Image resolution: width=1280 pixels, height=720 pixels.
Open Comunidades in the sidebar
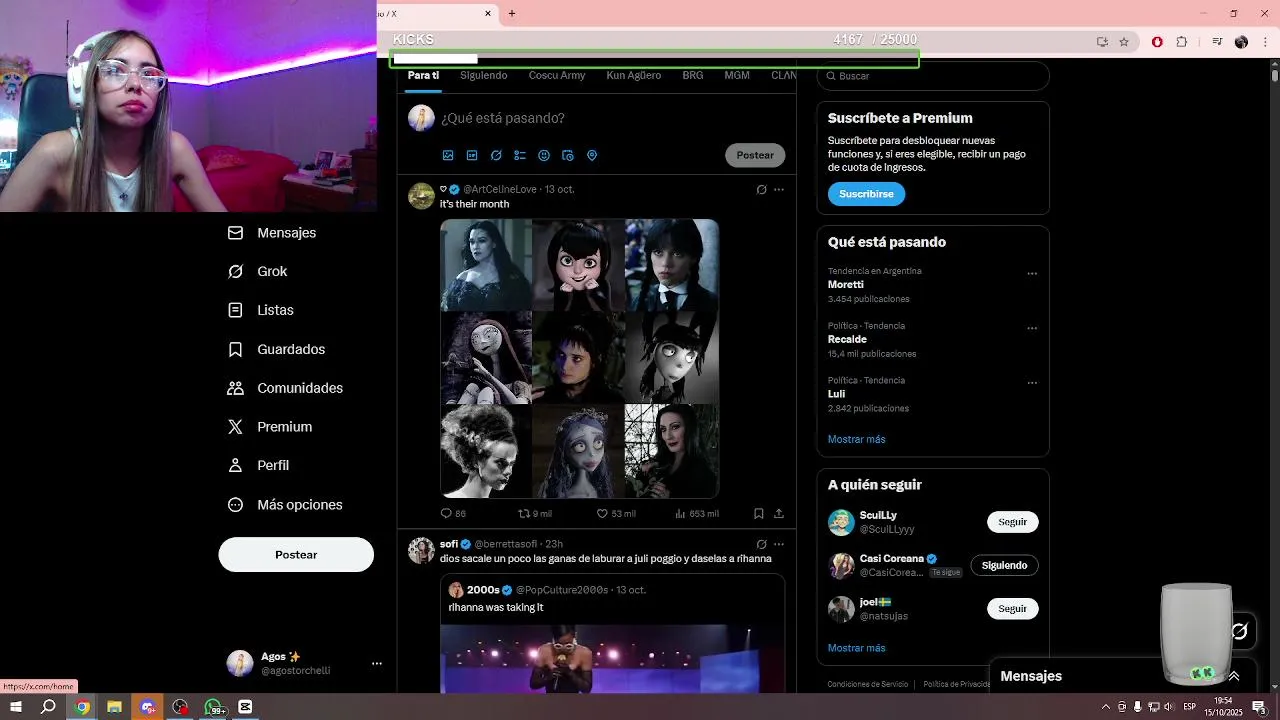point(285,388)
